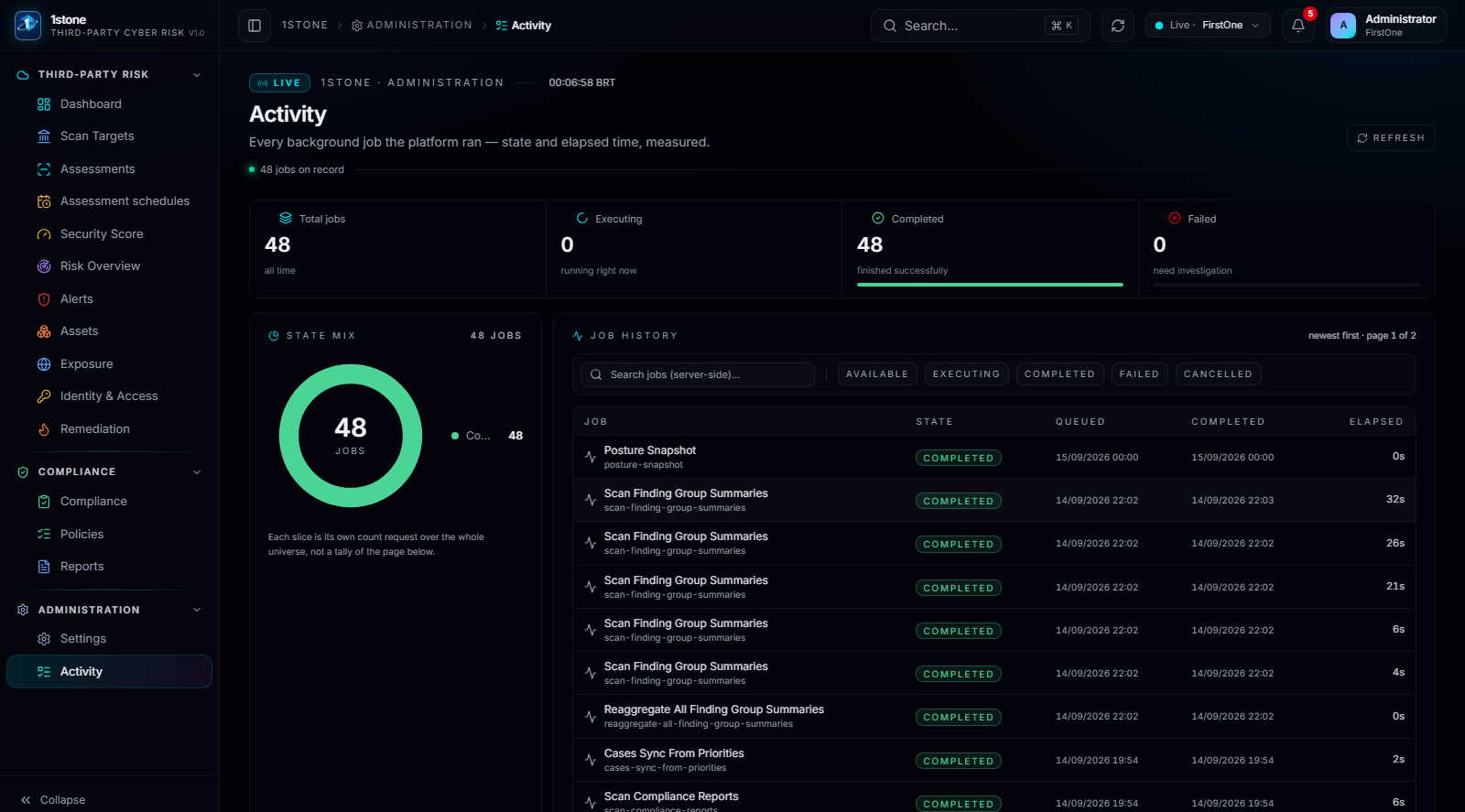Go to 1STONE breadcrumb
The height and width of the screenshot is (812, 1465).
tap(305, 26)
